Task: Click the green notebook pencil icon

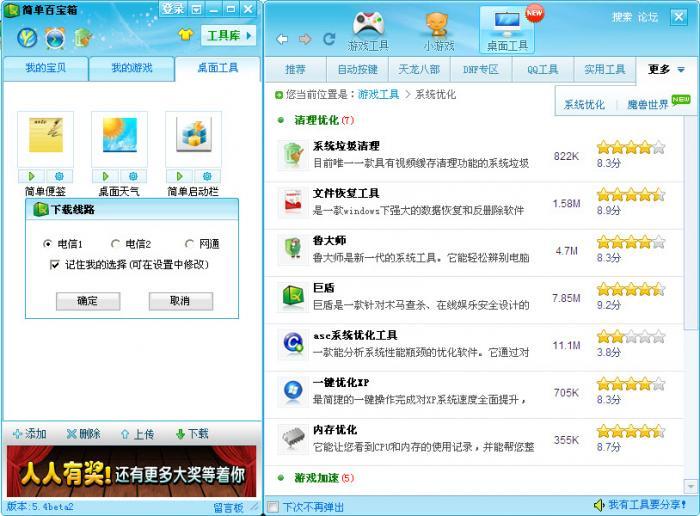Action: (x=83, y=38)
